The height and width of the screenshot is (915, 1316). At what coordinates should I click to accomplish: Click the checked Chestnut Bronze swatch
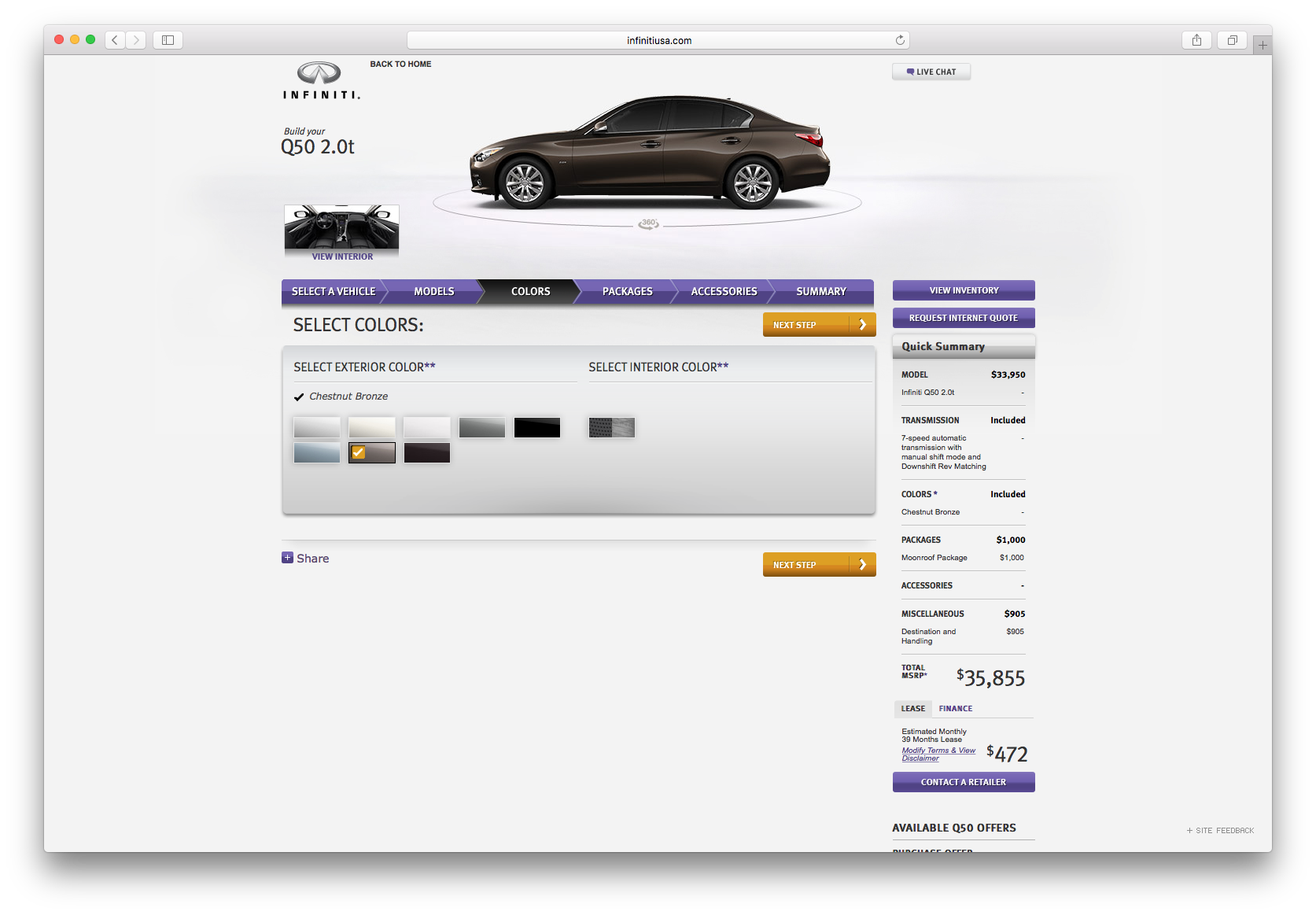click(372, 452)
